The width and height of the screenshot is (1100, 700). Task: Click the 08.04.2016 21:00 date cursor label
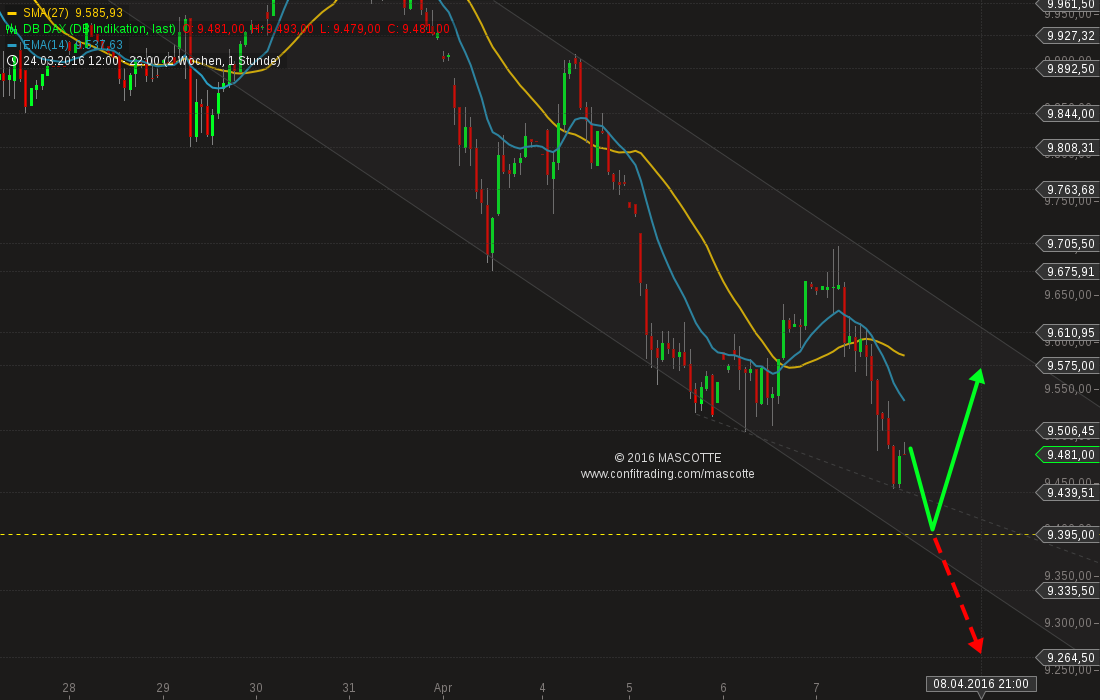coord(981,684)
